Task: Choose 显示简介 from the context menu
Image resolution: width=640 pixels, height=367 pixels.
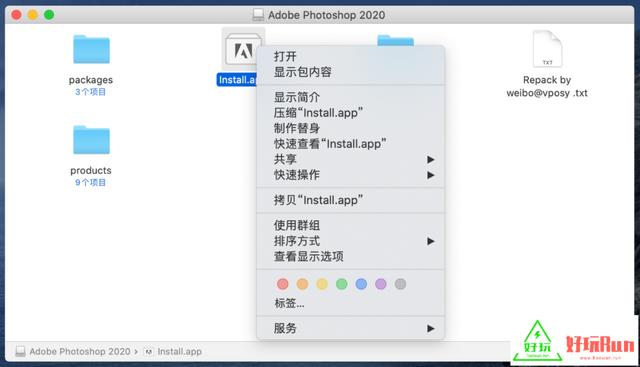Action: (350, 97)
